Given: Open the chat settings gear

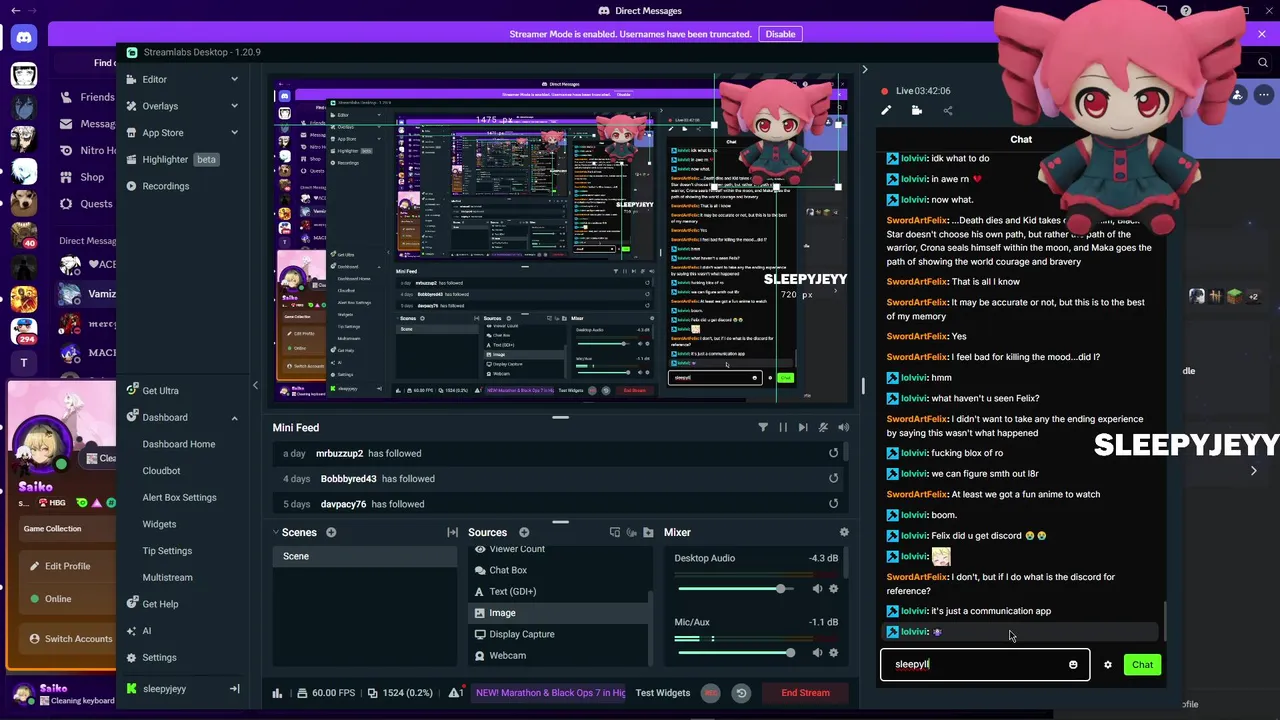Looking at the screenshot, I should click(x=1107, y=665).
